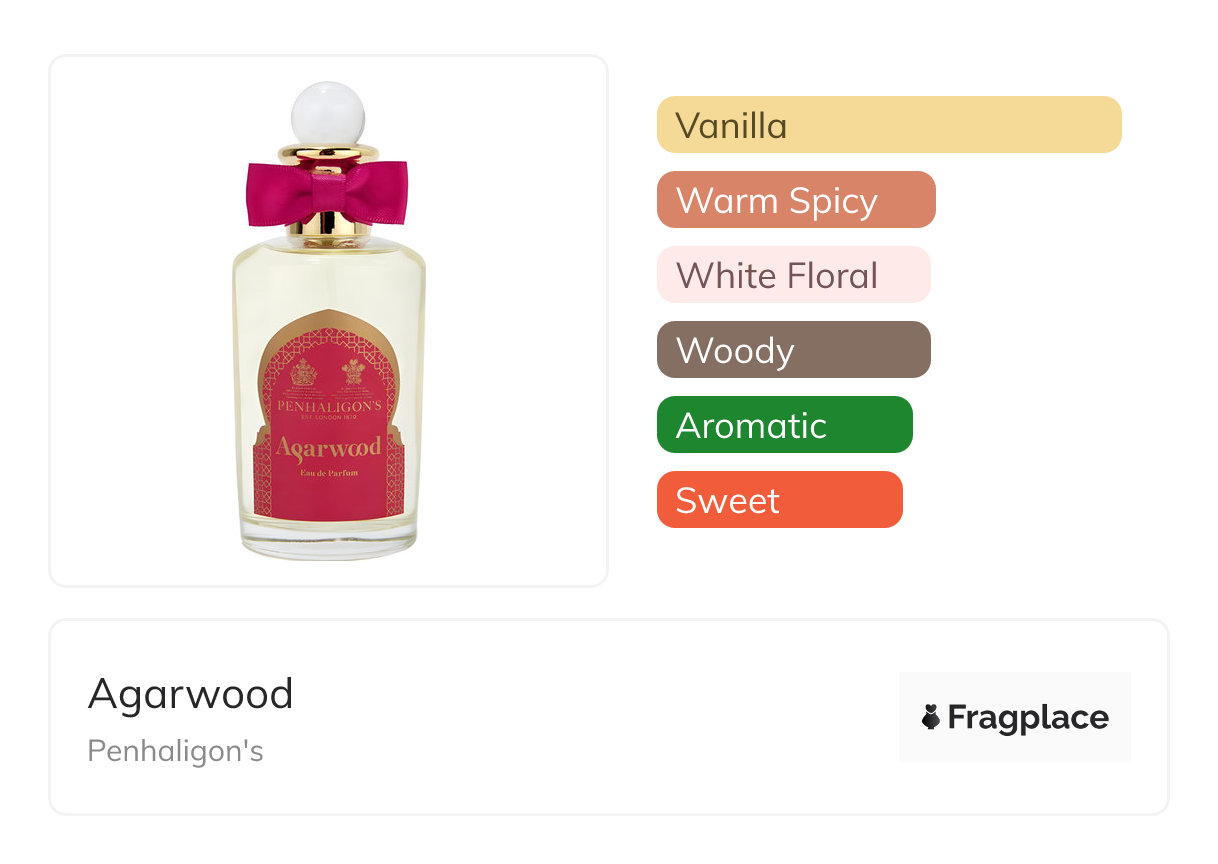Image resolution: width=1218 pixels, height=864 pixels.
Task: Select the Aromatic accord bar
Action: 785,425
